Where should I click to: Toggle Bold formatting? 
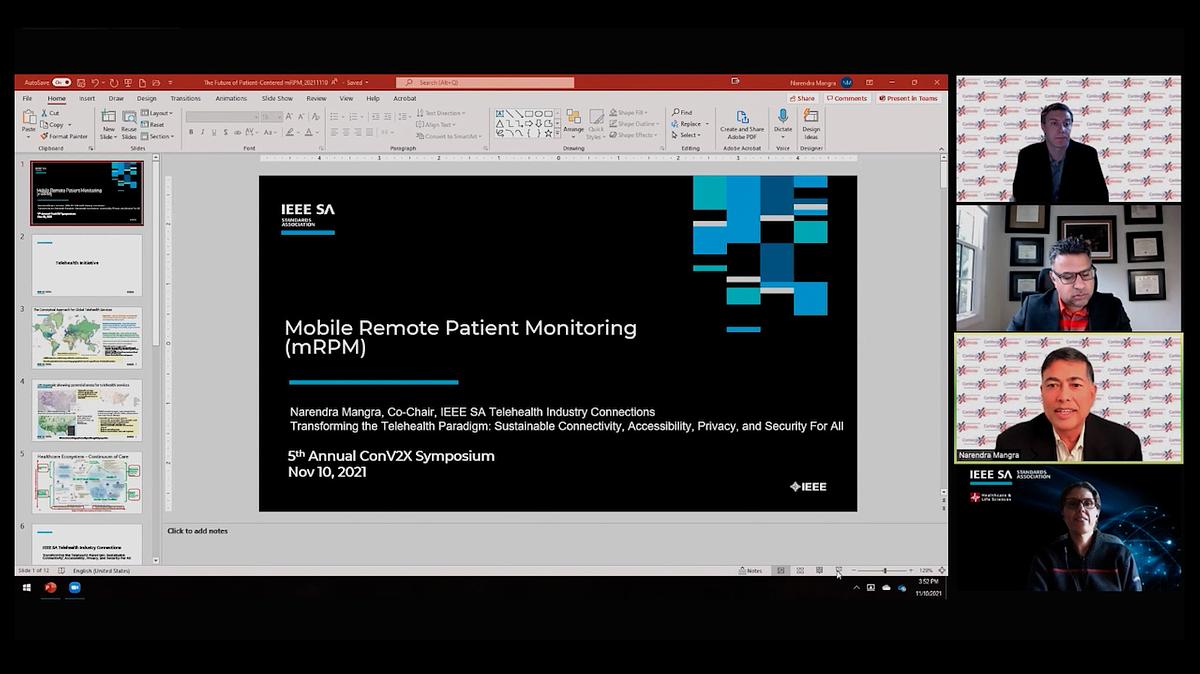click(x=190, y=132)
